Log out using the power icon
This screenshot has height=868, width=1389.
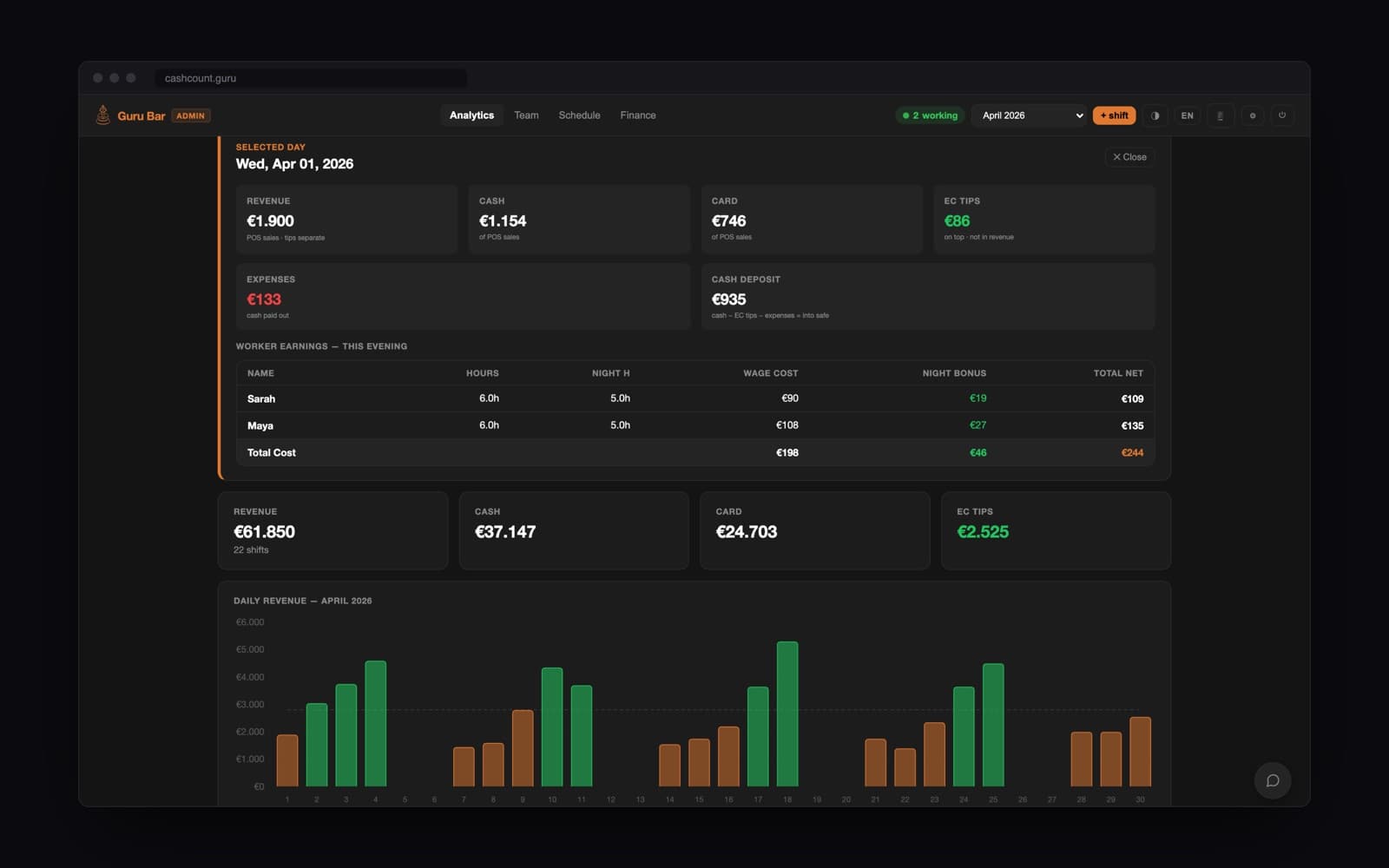click(x=1282, y=115)
